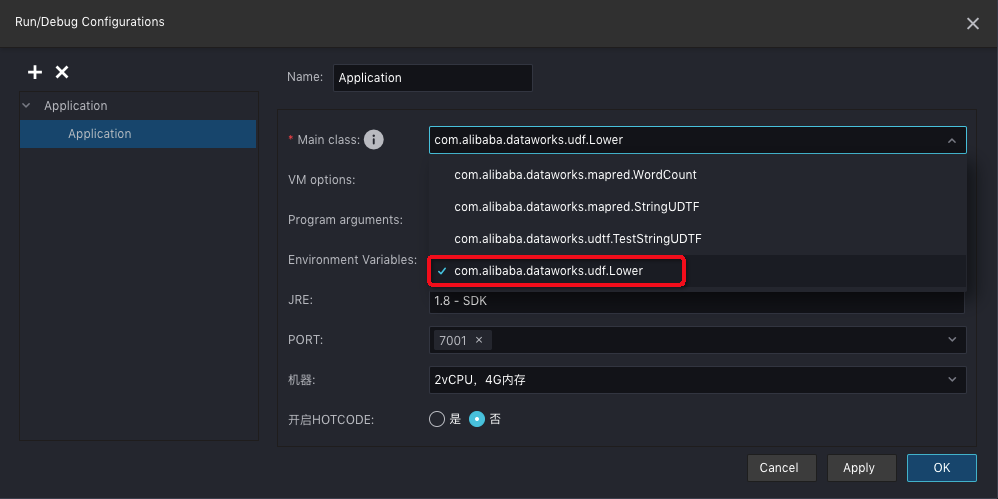998x499 pixels.
Task: Collapse the Application tree group
Action: click(x=27, y=106)
